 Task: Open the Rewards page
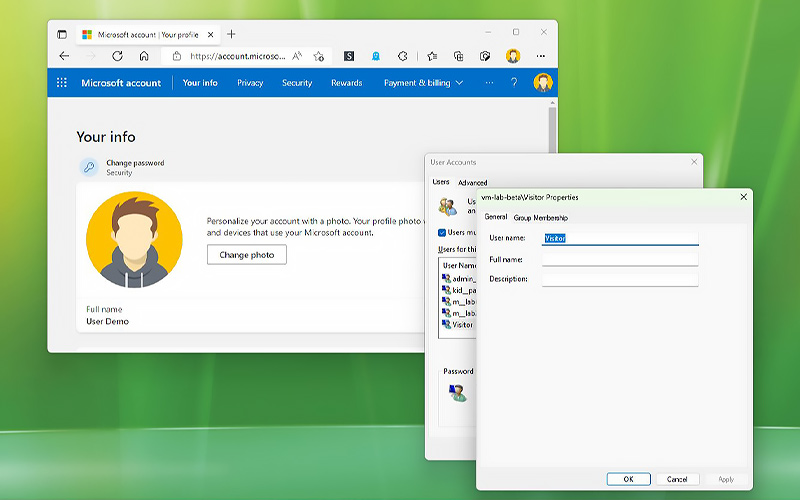coord(346,83)
